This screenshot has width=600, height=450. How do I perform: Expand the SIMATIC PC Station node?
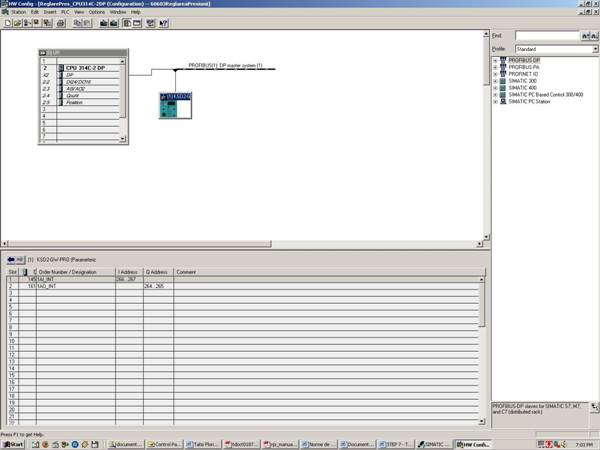tap(496, 102)
